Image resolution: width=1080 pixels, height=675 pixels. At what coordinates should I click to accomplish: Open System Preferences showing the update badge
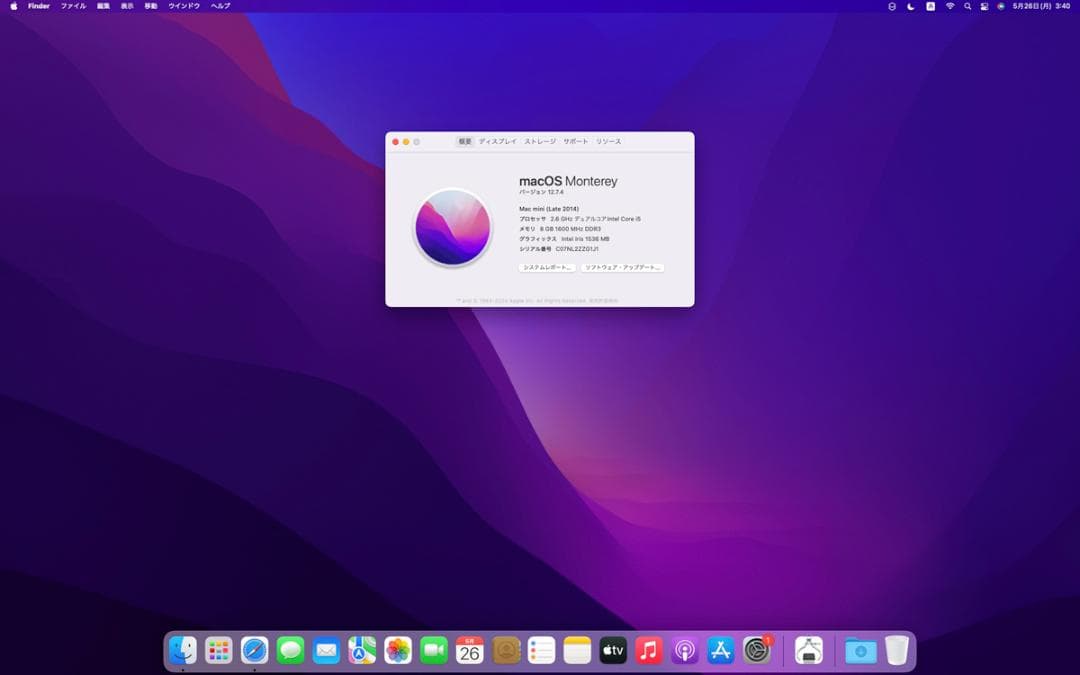756,650
